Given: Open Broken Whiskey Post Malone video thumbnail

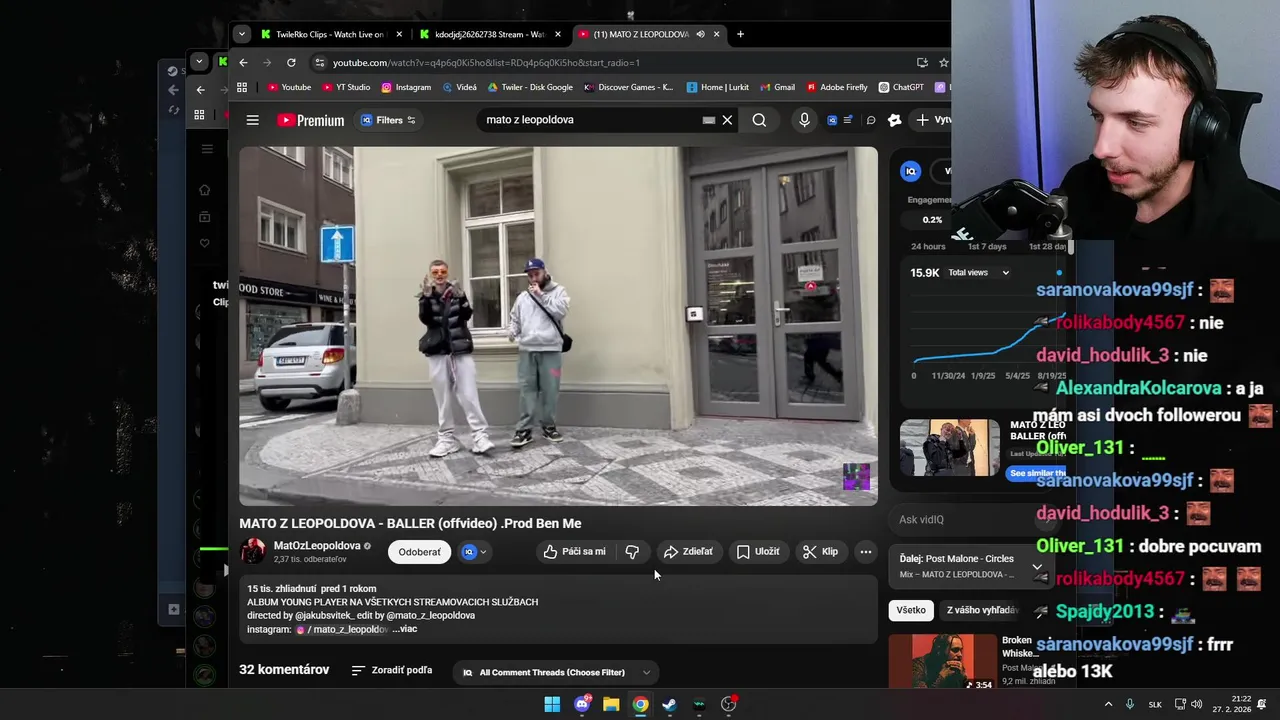Looking at the screenshot, I should [942, 661].
